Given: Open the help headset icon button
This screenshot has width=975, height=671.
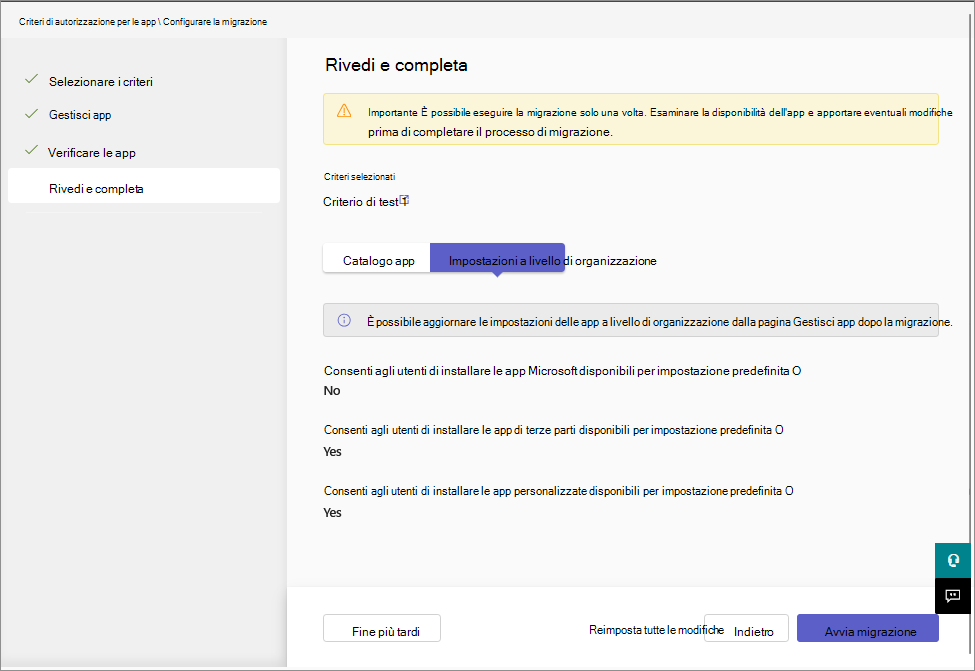Looking at the screenshot, I should pos(953,560).
